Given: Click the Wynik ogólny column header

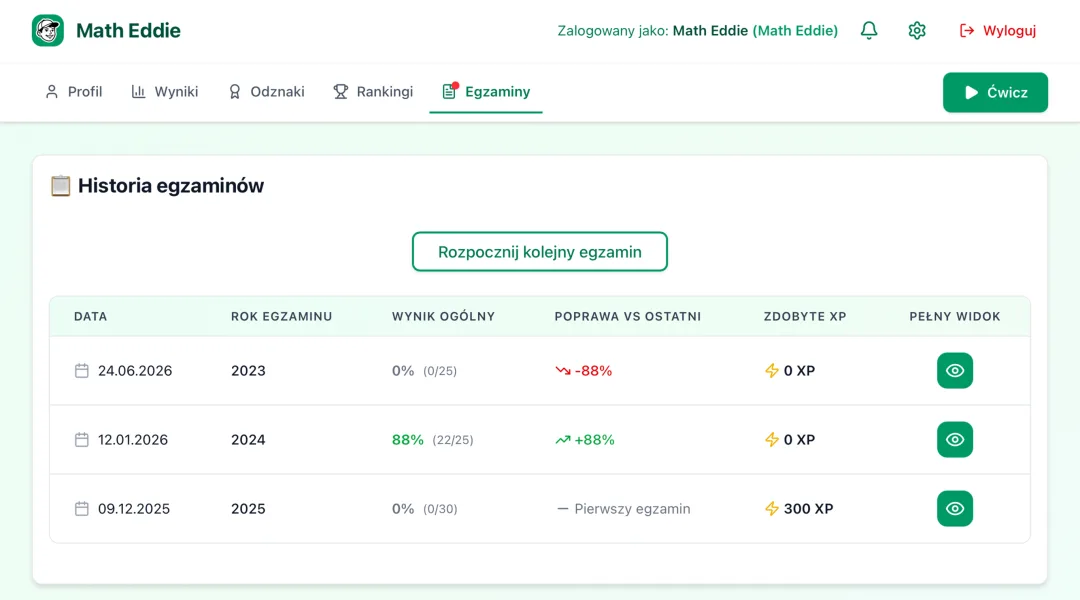Looking at the screenshot, I should (x=444, y=316).
